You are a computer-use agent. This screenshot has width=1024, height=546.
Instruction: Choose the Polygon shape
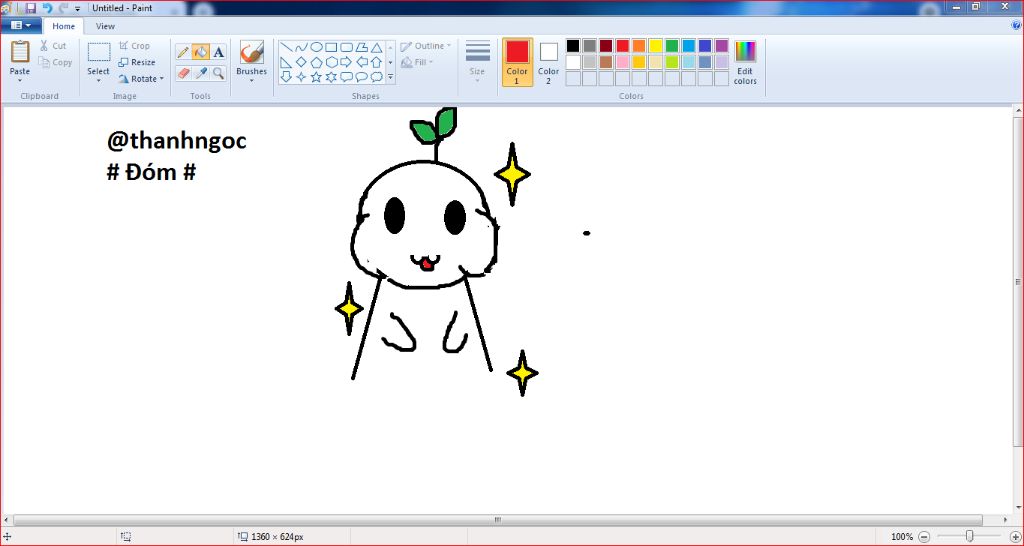[361, 47]
